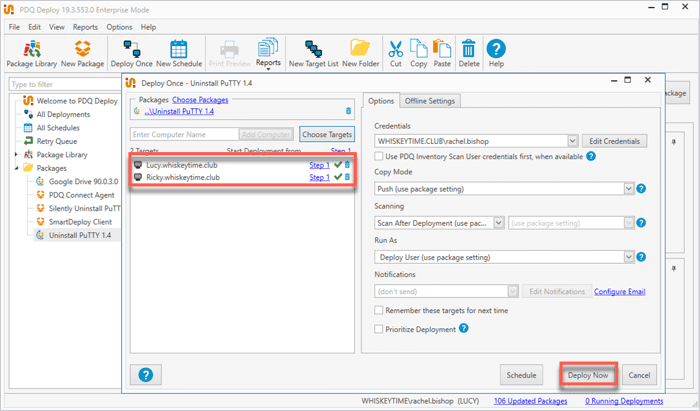The height and width of the screenshot is (411, 700).
Task: Select the Options tab in dialog
Action: coord(381,101)
